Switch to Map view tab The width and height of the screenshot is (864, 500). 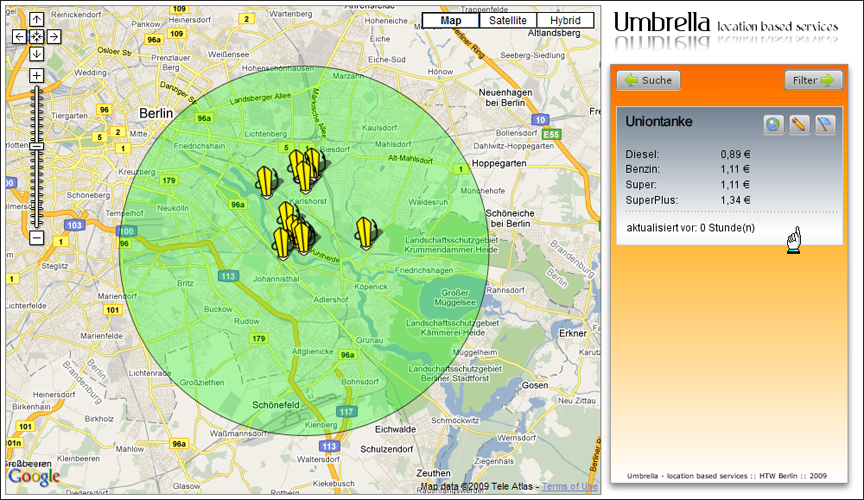[451, 20]
